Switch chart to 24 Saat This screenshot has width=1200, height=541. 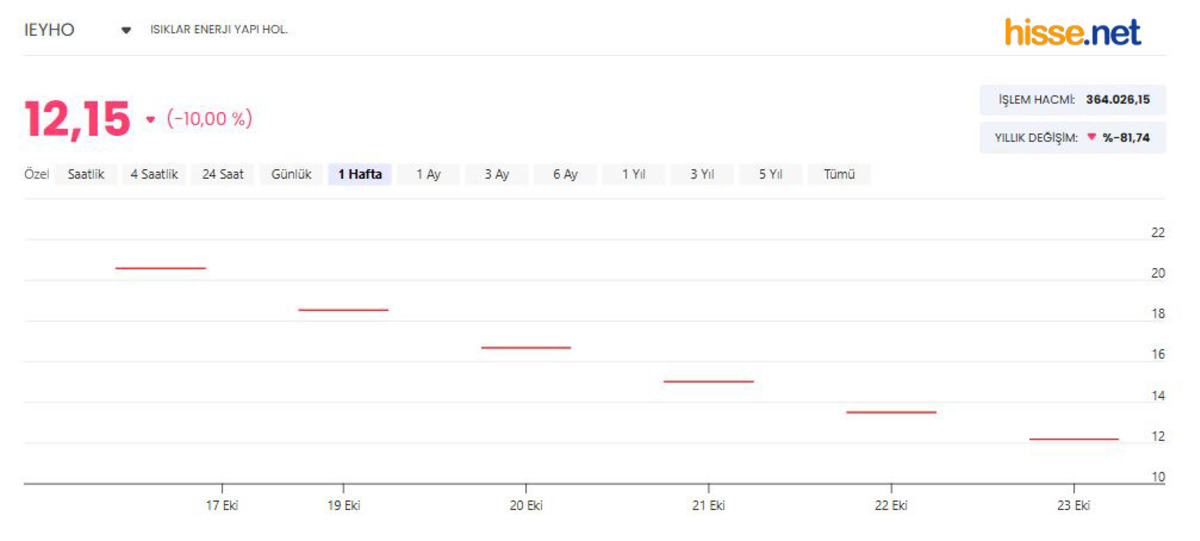pyautogui.click(x=222, y=174)
